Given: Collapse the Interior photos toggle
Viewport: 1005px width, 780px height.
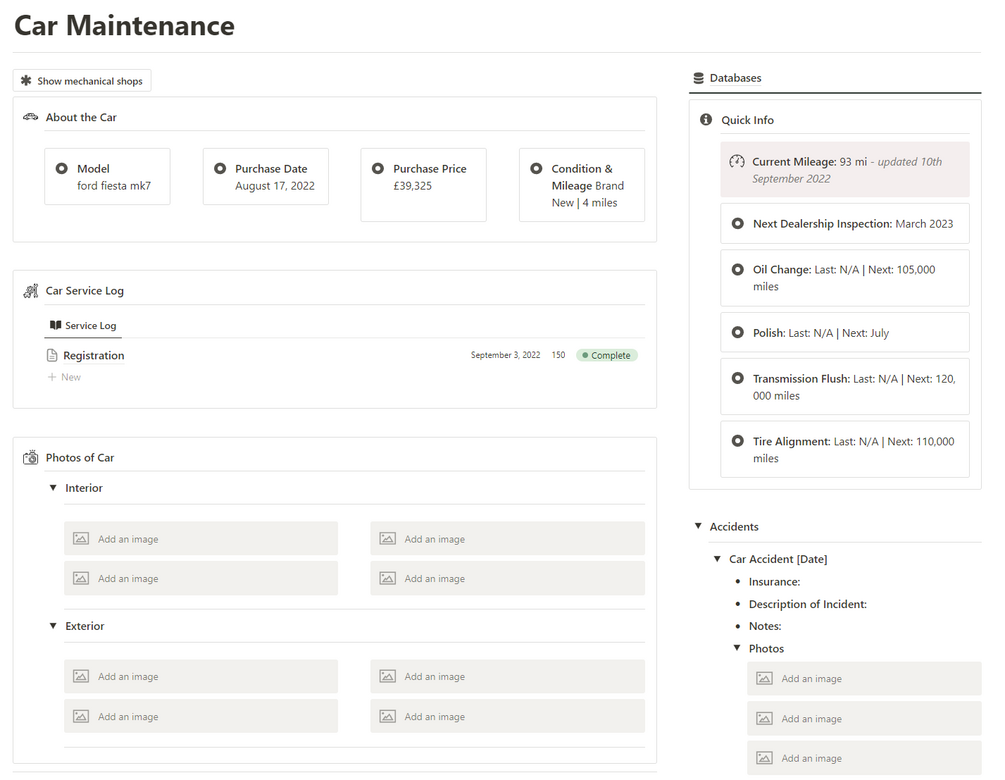Looking at the screenshot, I should [54, 488].
